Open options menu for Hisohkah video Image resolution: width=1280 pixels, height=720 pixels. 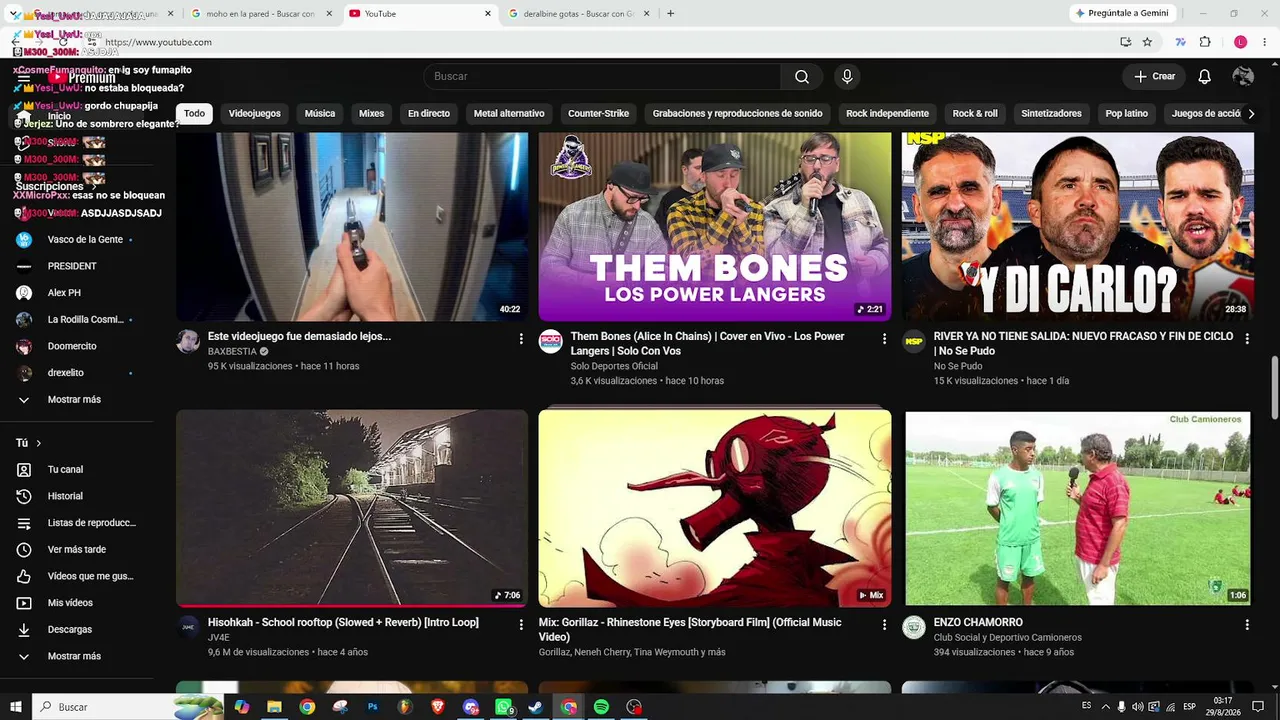pos(521,625)
